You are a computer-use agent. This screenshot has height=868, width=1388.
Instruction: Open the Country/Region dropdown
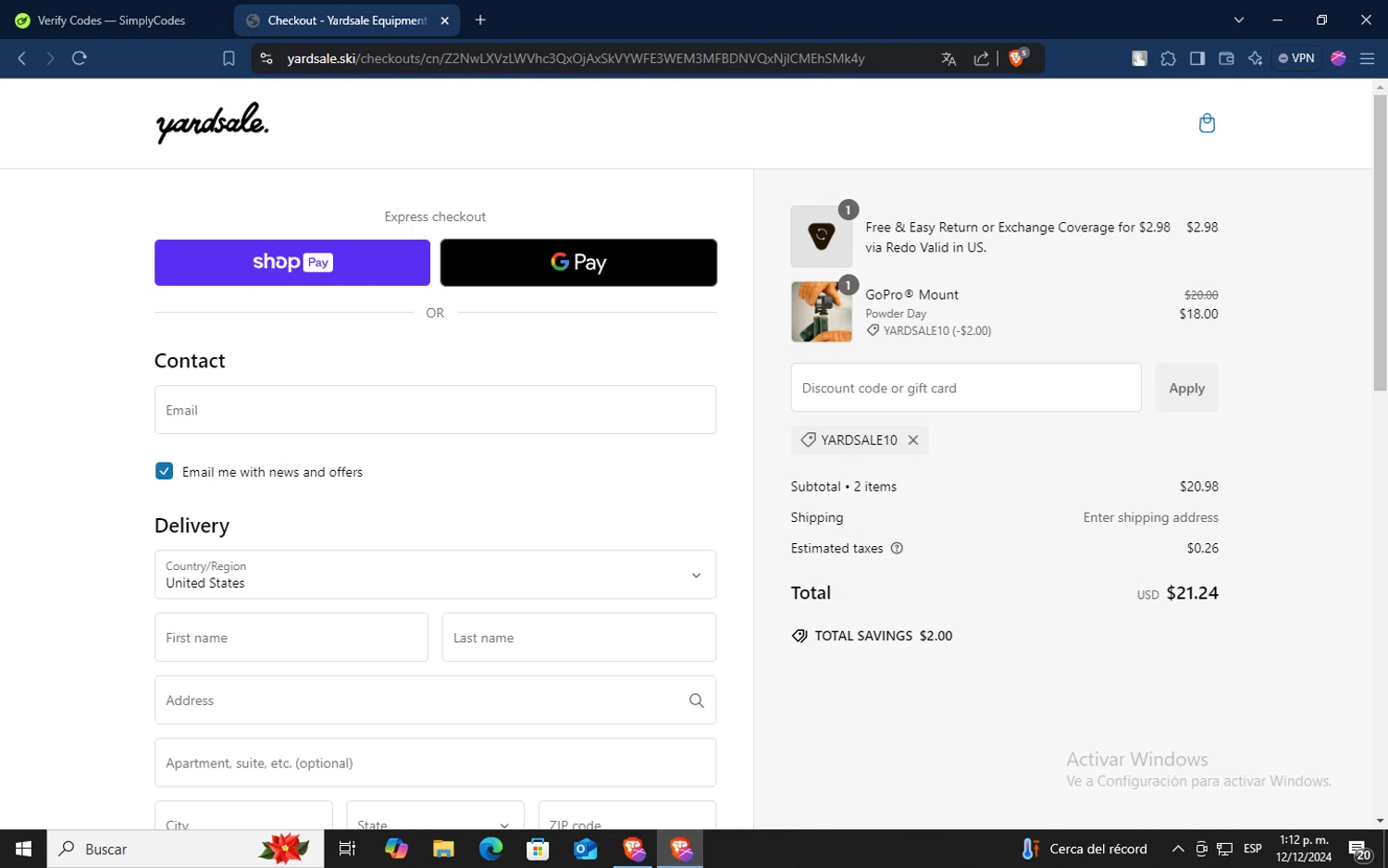435,575
